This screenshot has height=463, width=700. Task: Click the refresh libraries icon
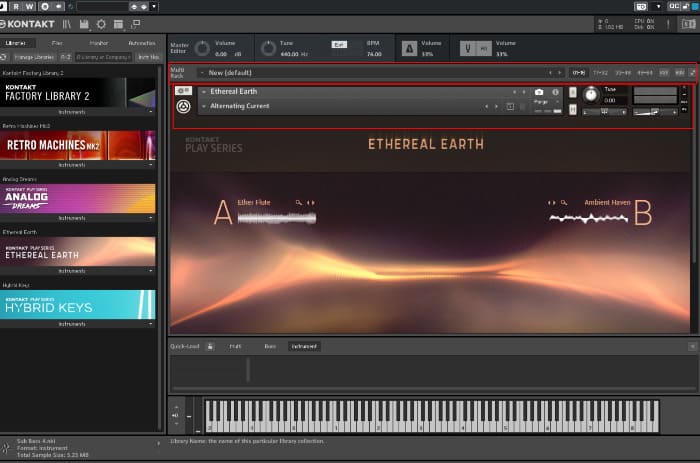(x=4, y=57)
